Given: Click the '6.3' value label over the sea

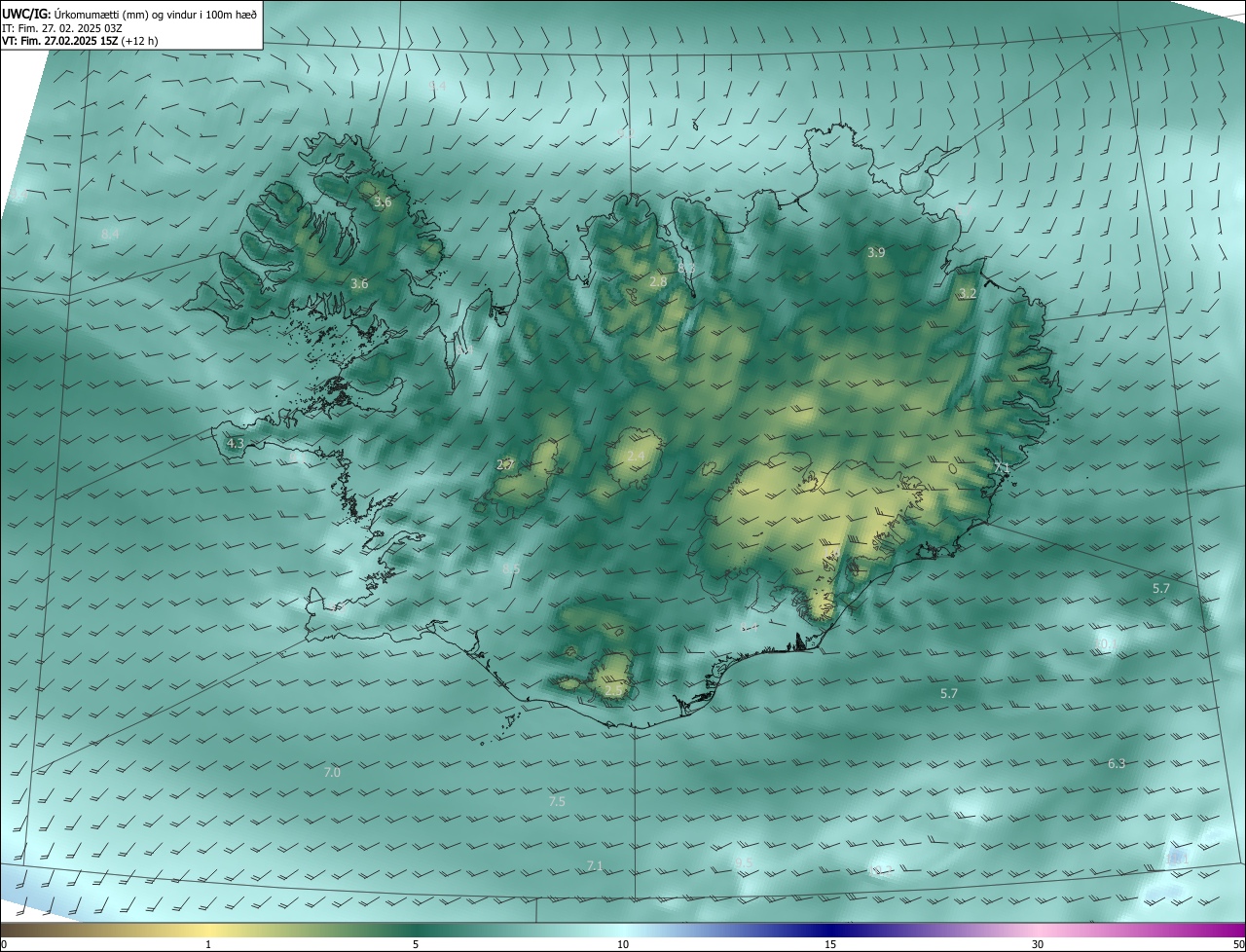Looking at the screenshot, I should click(x=1117, y=763).
